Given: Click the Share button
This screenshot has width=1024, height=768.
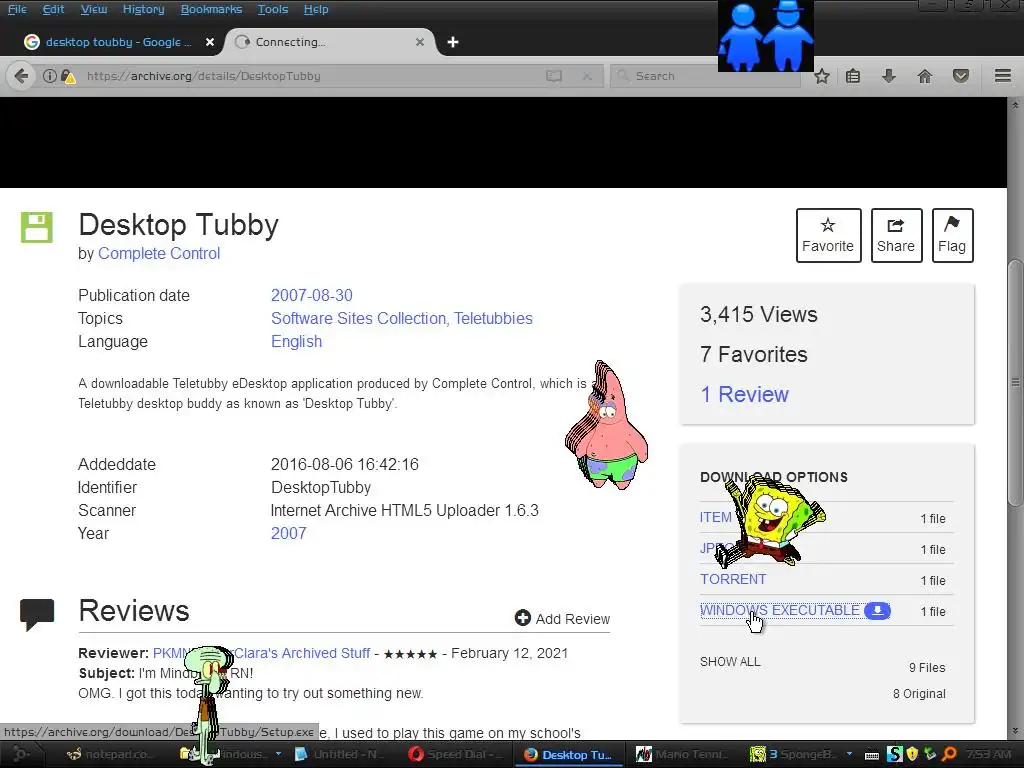Looking at the screenshot, I should (x=896, y=235).
